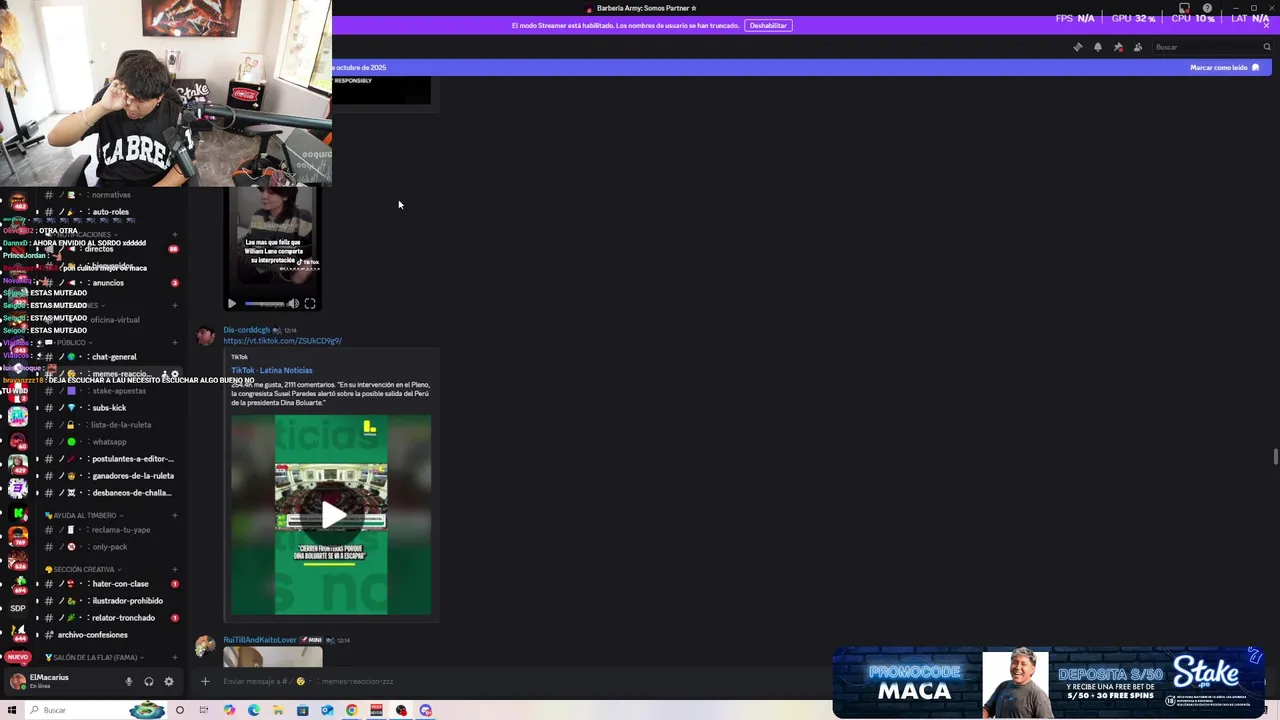Open settings gear on memes-reaccion channel
Screen dimensions: 1280x720
coord(176,374)
